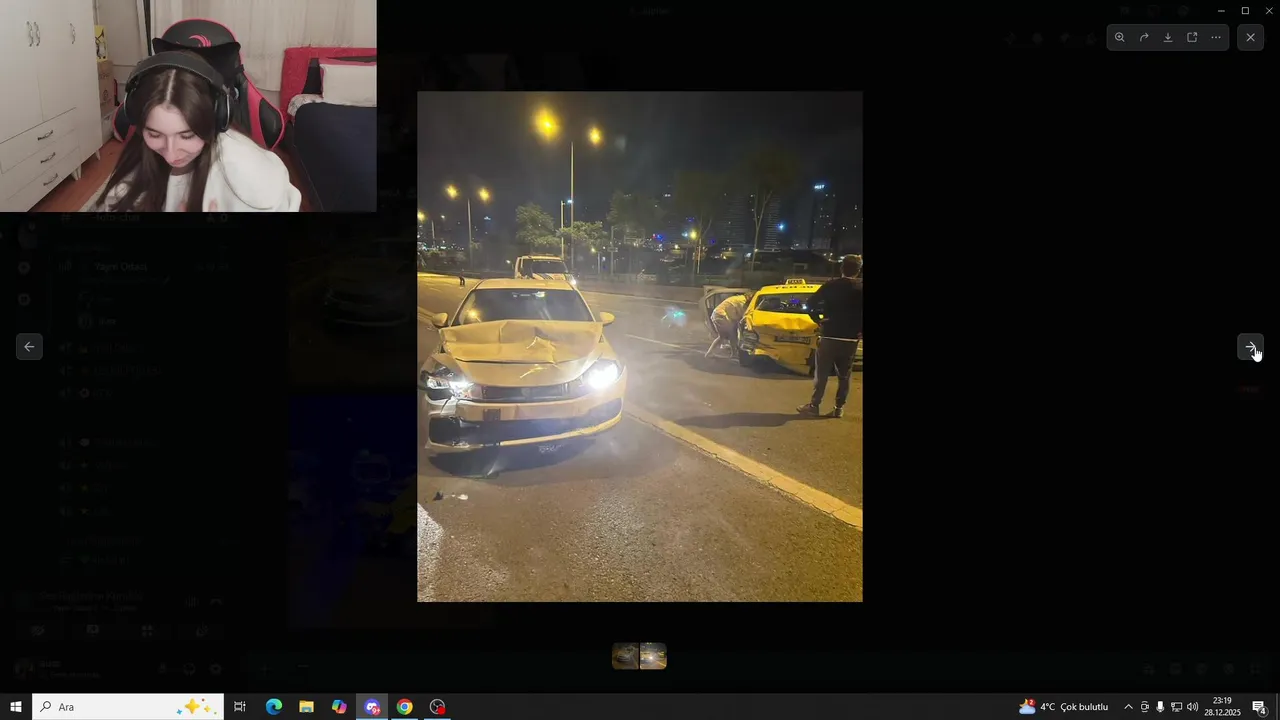Viewport: 1280px width, 720px height.
Task: Open the notification center with 4 badge
Action: point(1259,707)
